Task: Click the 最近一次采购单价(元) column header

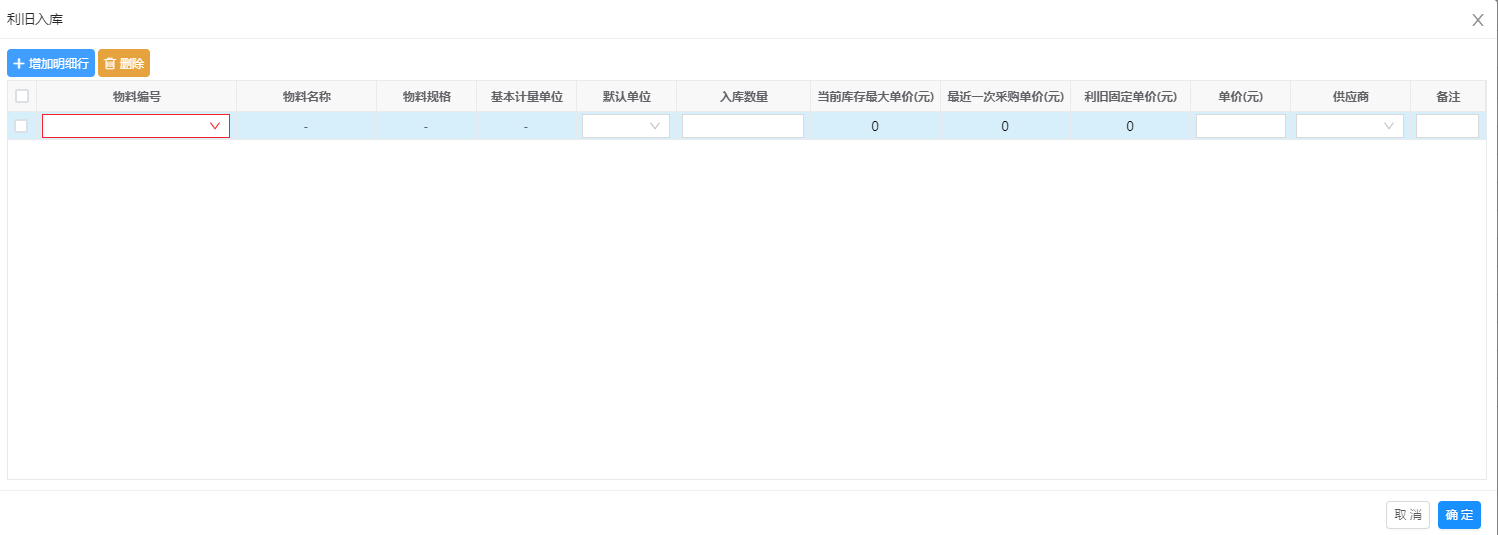Action: click(1005, 97)
